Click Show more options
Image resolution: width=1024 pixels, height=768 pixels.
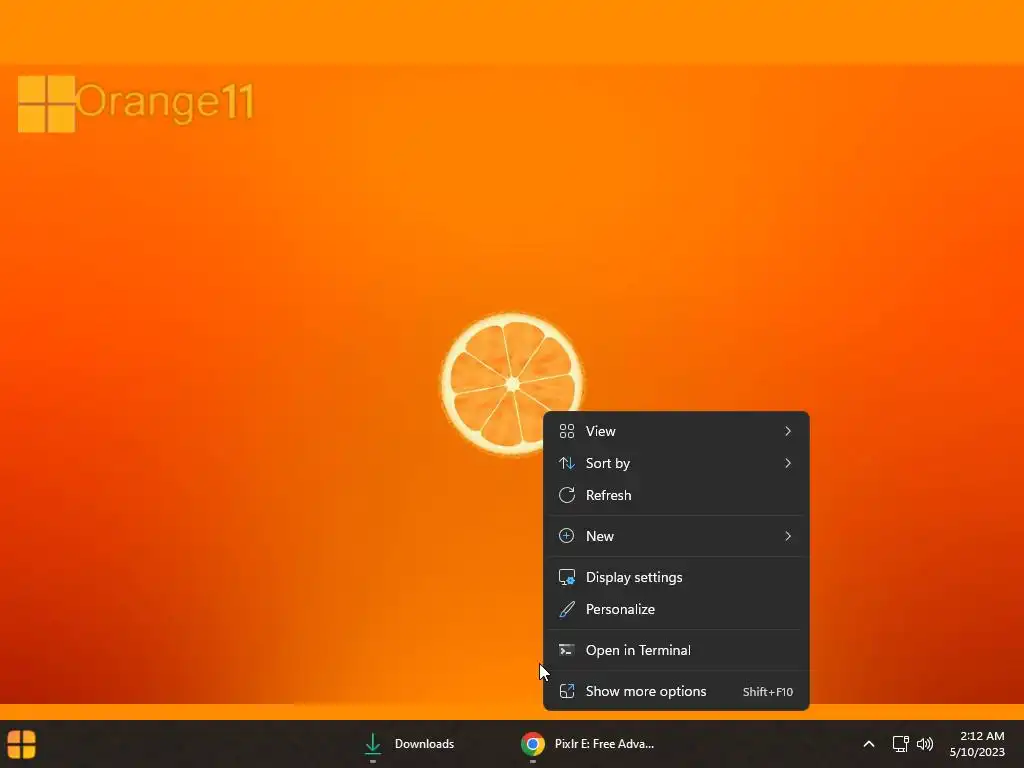[676, 692]
